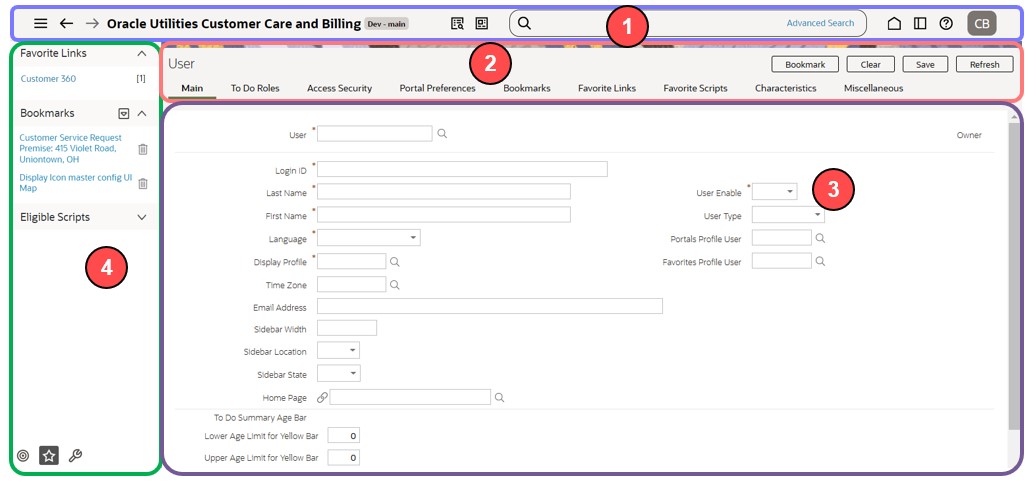Delete the Customer Service Request bookmark
Image resolution: width=1031 pixels, height=482 pixels.
143,149
